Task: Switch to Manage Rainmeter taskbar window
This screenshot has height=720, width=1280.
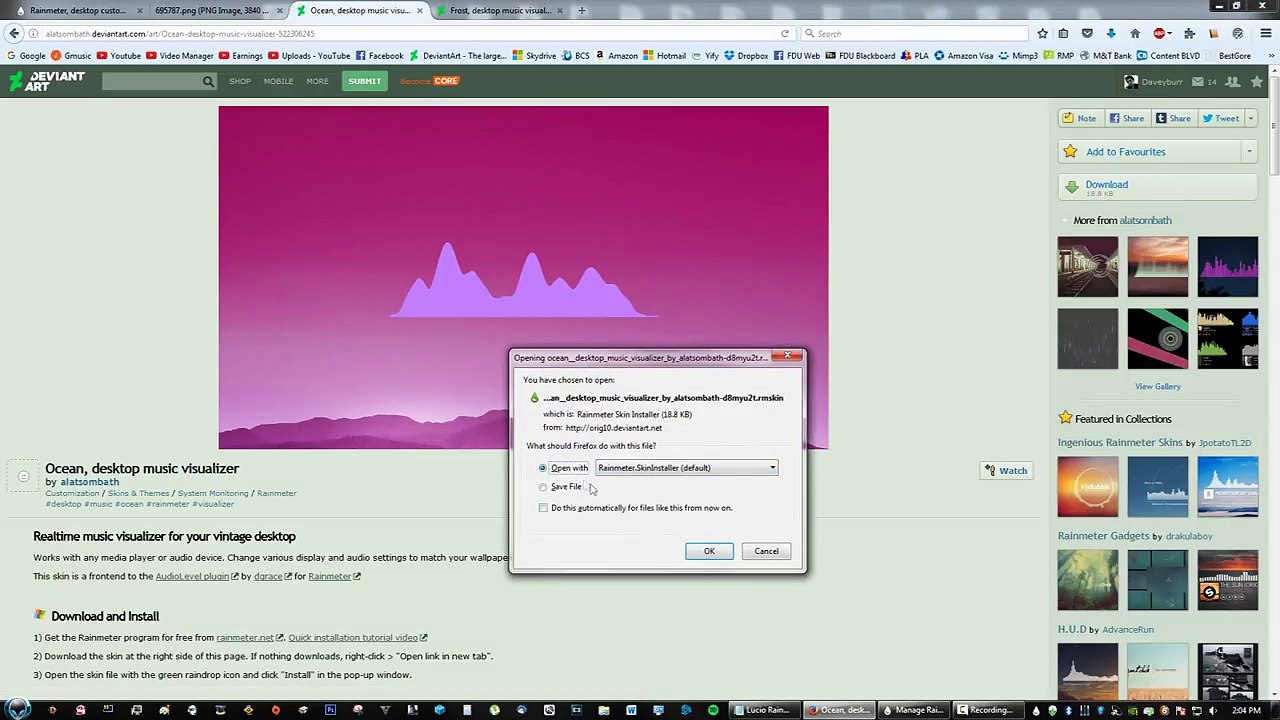Action: pyautogui.click(x=913, y=710)
